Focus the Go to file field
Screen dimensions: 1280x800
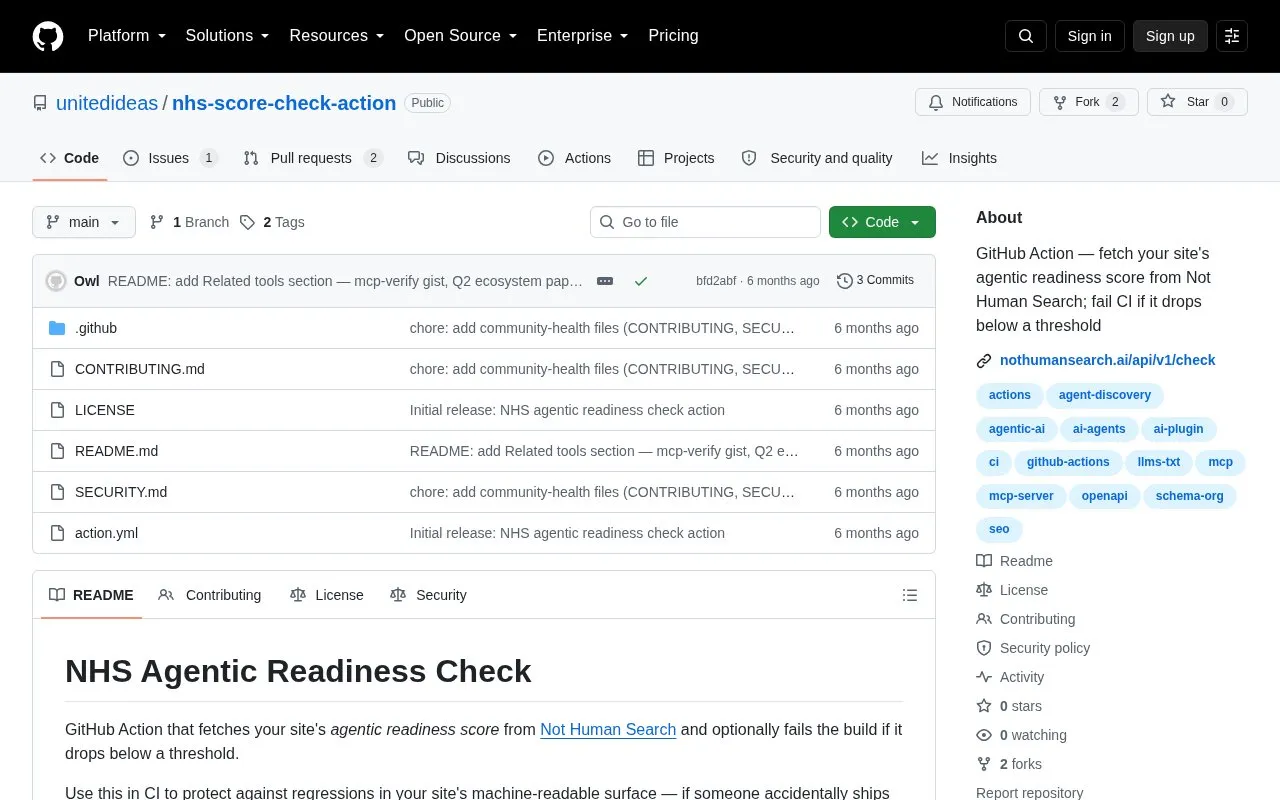[705, 222]
